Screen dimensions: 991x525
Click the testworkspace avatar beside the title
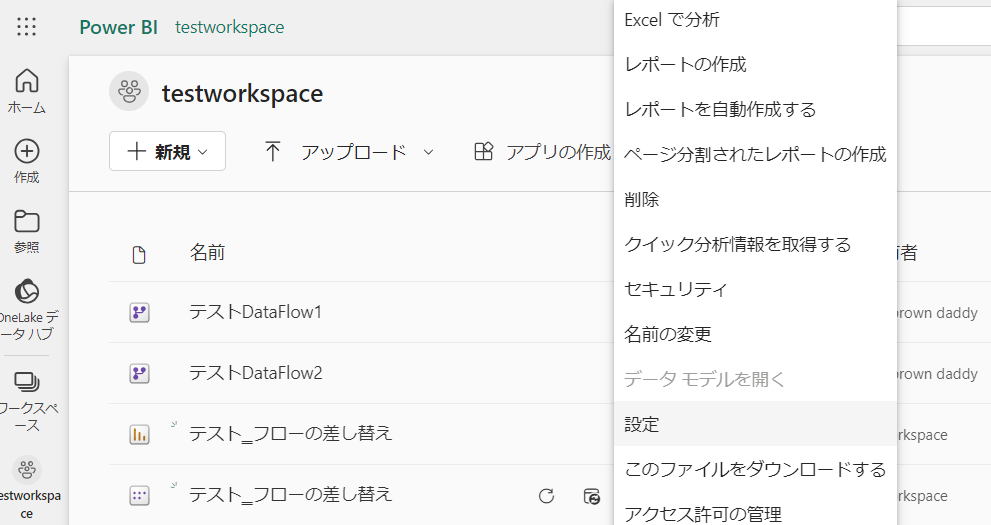click(x=129, y=92)
